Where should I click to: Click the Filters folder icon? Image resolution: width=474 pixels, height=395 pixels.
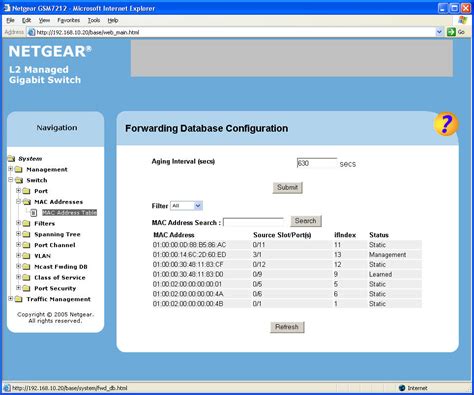tap(26, 224)
